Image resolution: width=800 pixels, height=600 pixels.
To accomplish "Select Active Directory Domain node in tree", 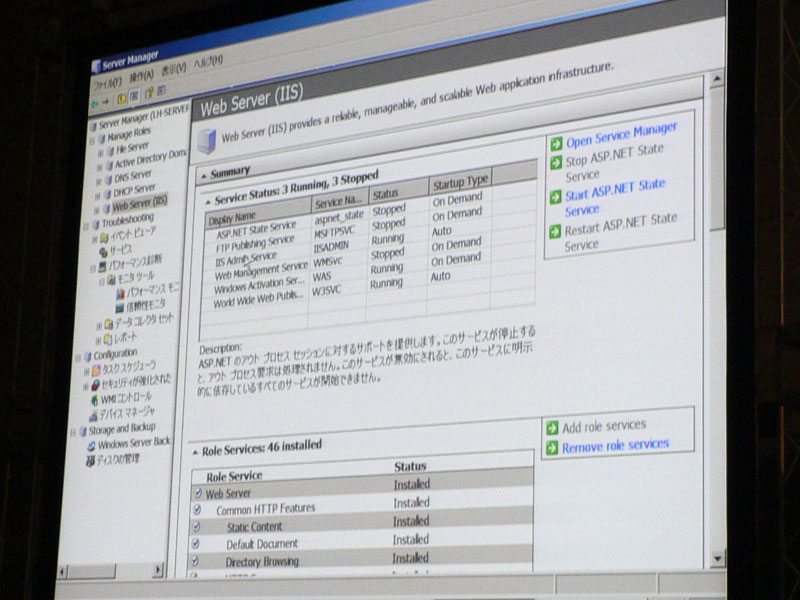I will tap(151, 159).
